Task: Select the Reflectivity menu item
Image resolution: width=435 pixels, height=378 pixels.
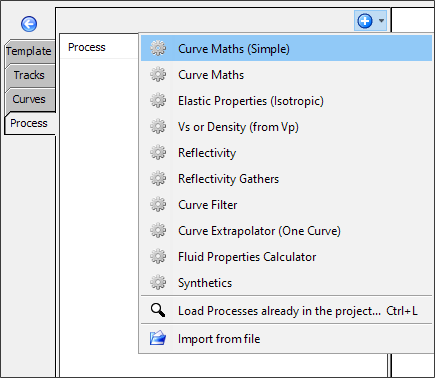Action: (286, 153)
